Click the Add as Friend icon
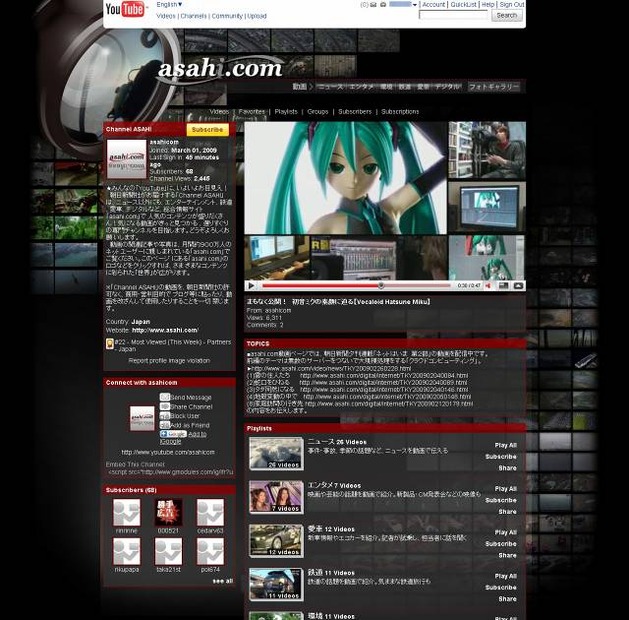This screenshot has height=620, width=629. 164,425
